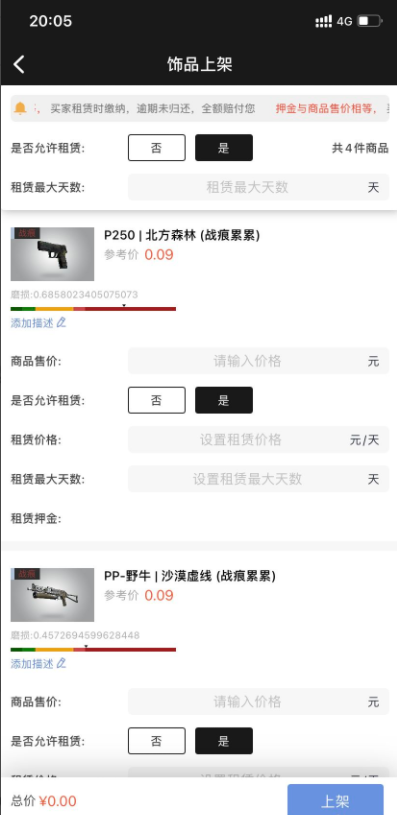Choose 是 under P250 是否允许租赁

tap(224, 400)
